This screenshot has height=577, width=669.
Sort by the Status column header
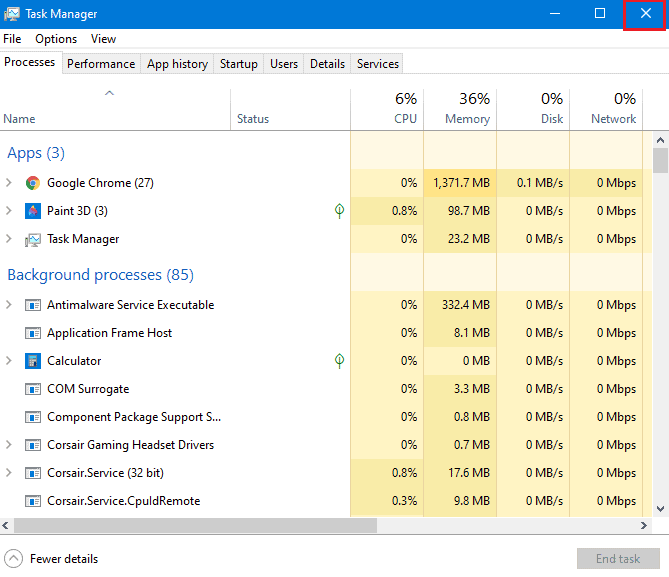[x=291, y=109]
